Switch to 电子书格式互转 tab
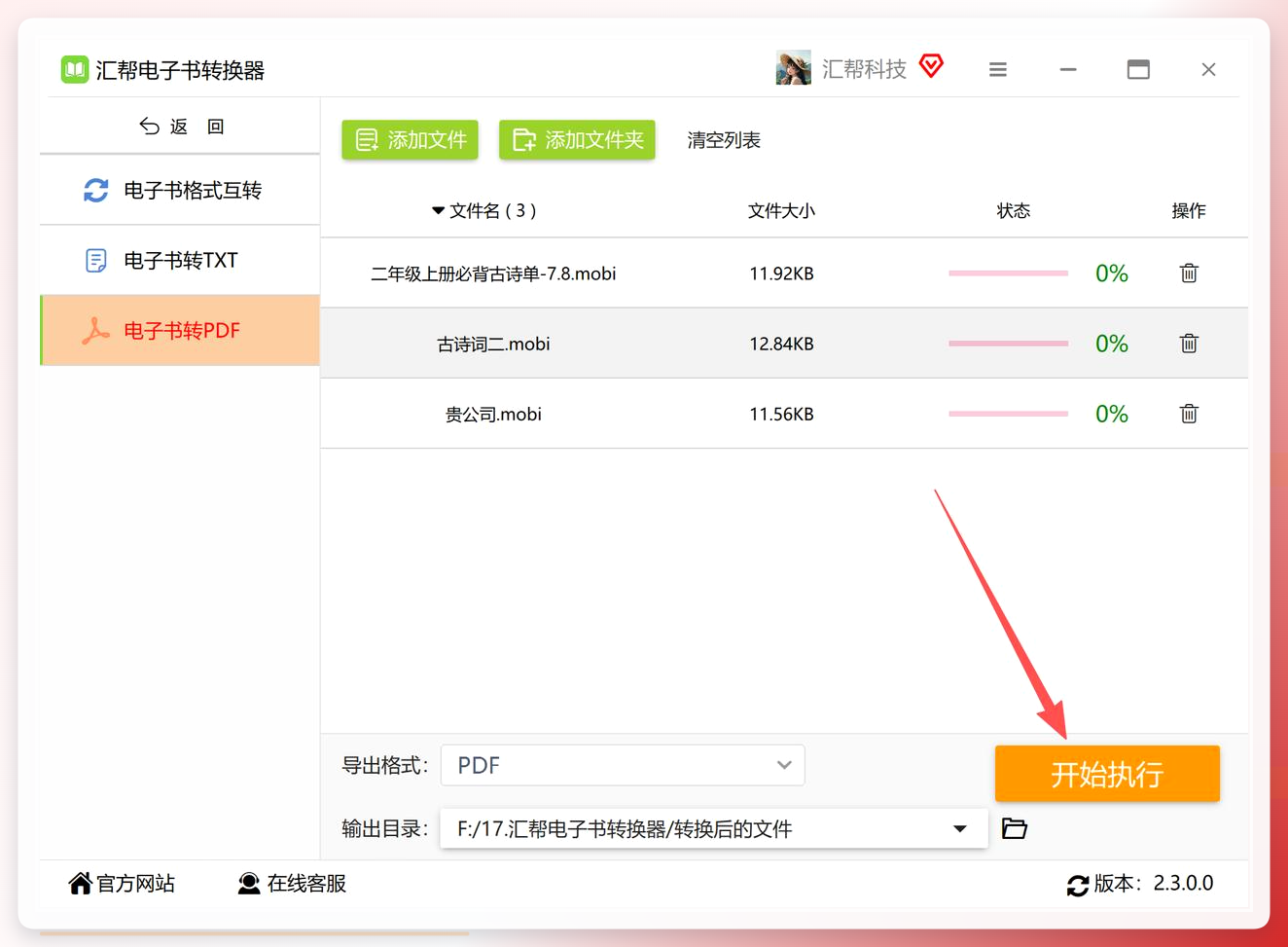Viewport: 1288px width, 947px height. click(x=180, y=190)
